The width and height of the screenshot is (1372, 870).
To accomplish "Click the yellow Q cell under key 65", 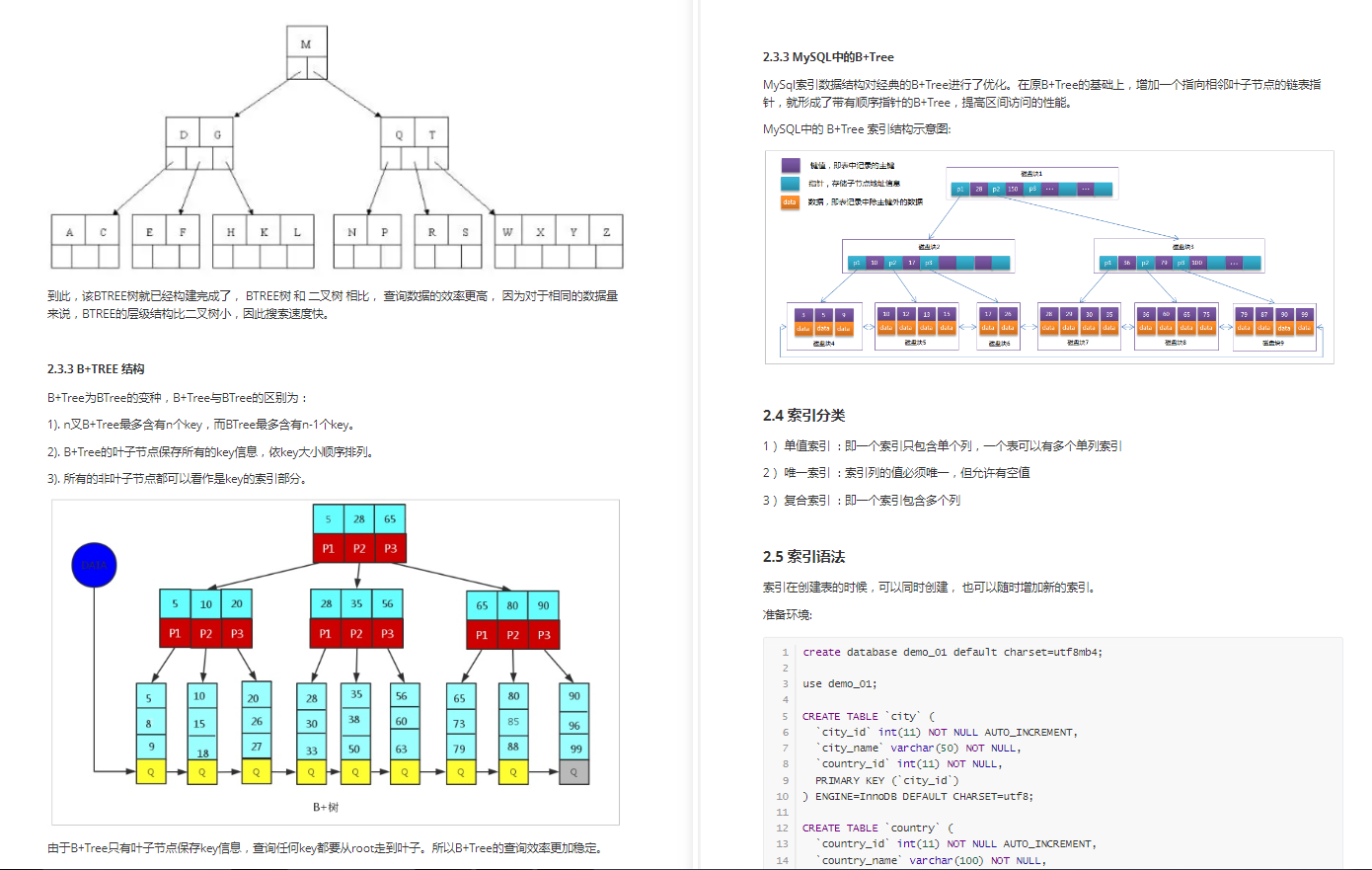I will 460,771.
